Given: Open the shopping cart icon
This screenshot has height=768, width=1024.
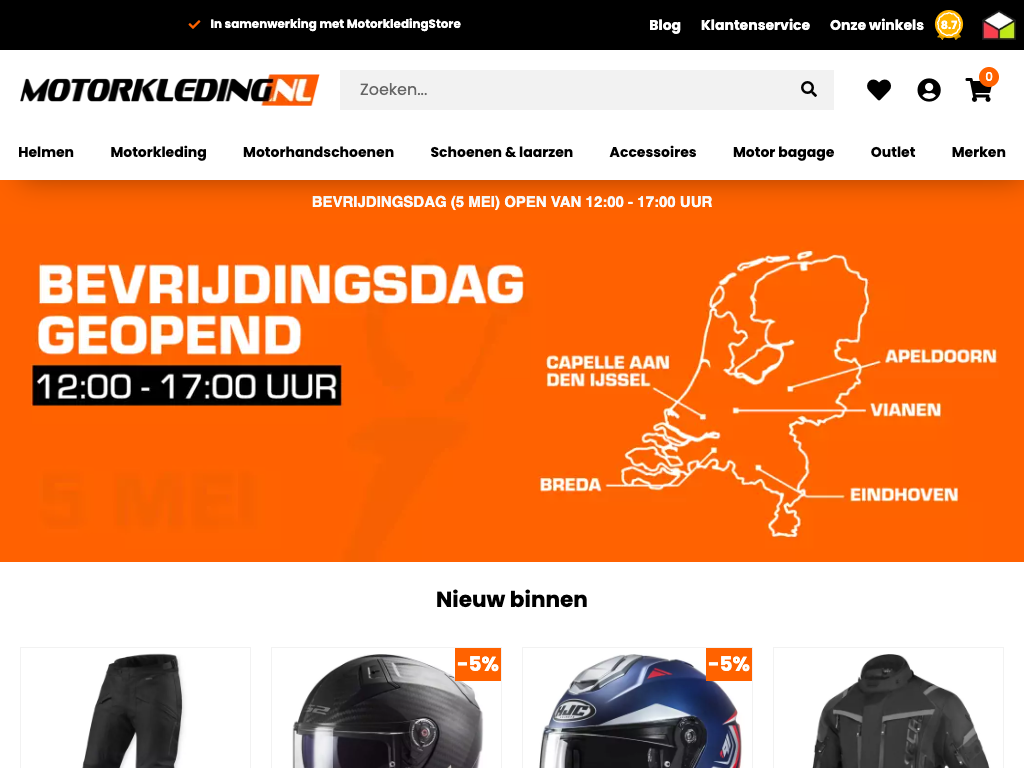Looking at the screenshot, I should pos(979,89).
